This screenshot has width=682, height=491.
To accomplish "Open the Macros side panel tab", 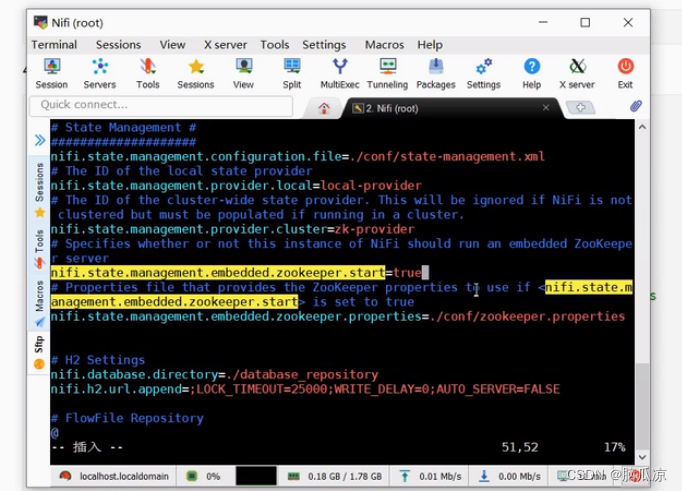I will (40, 303).
